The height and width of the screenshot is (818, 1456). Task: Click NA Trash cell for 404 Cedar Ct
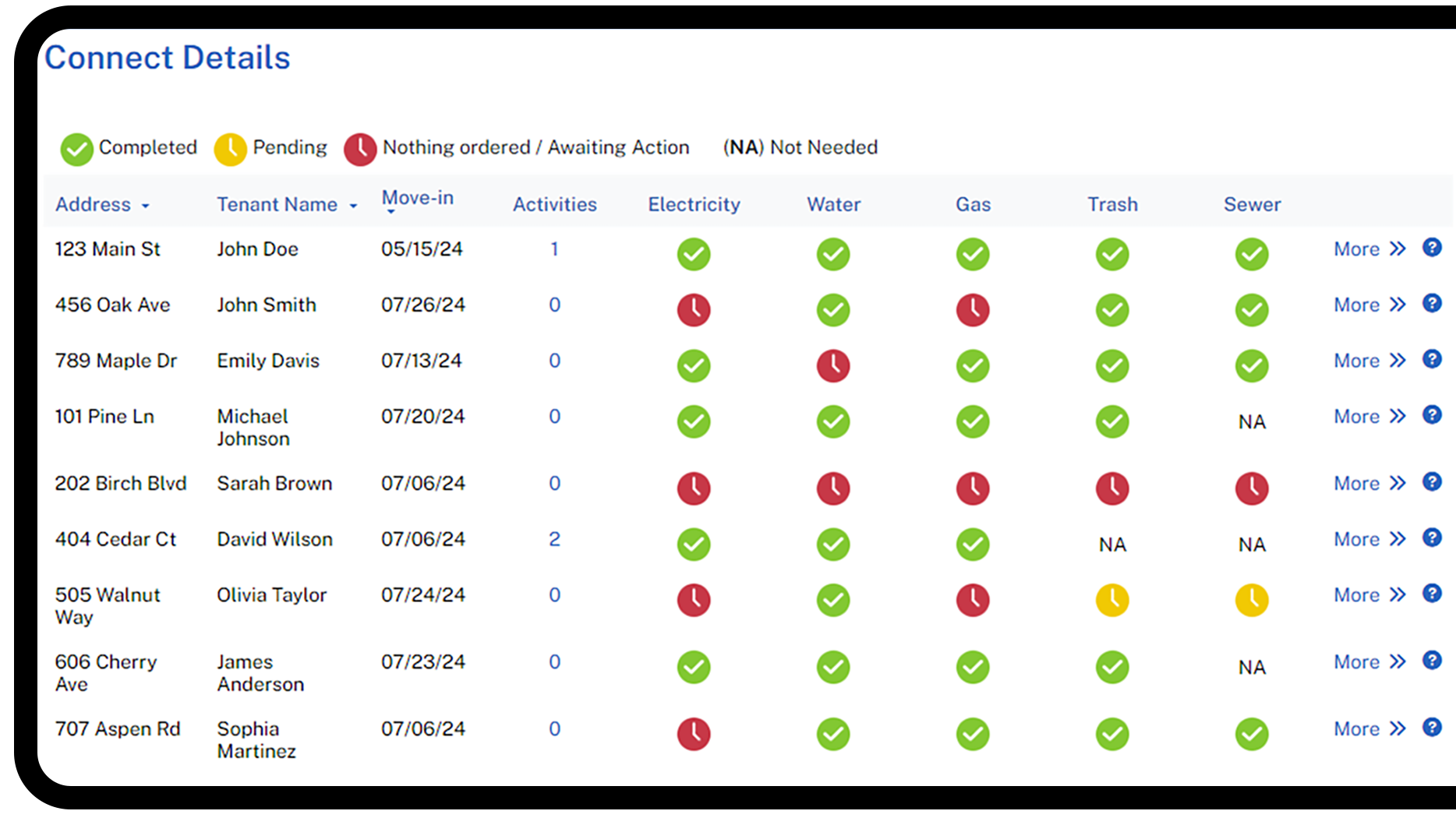1112,545
